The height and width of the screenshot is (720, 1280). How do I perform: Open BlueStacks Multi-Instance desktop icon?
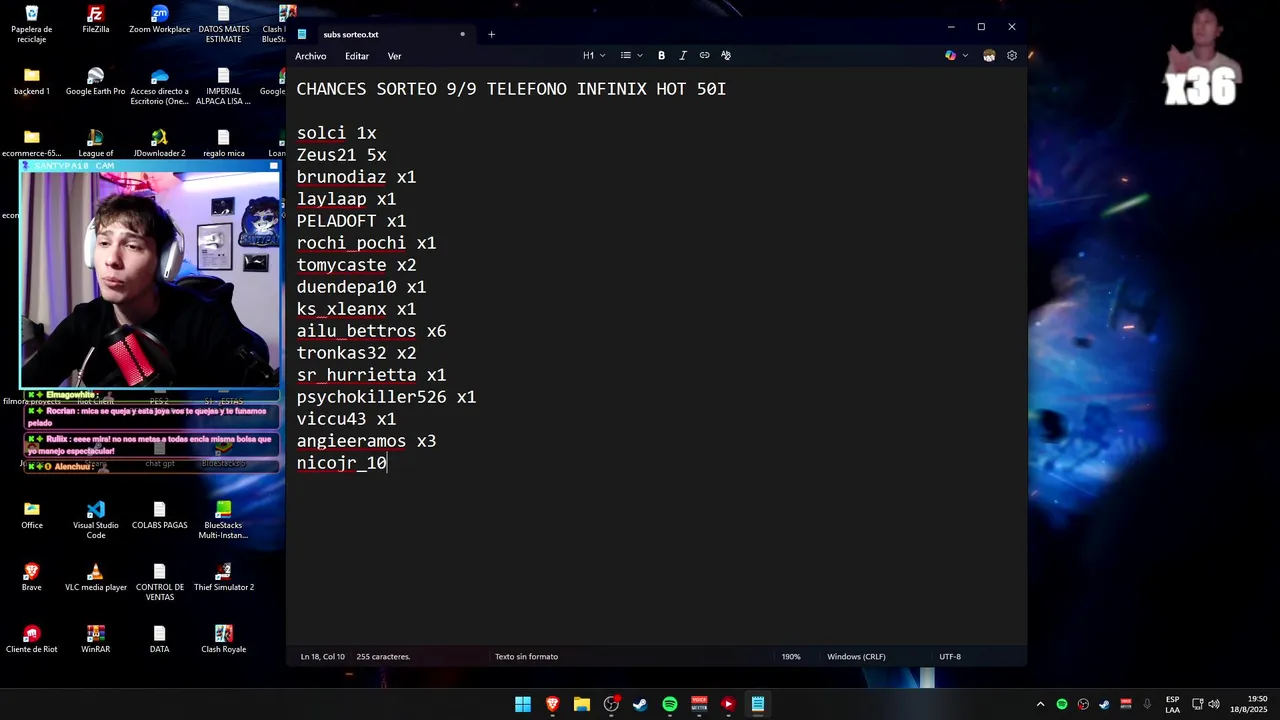224,520
